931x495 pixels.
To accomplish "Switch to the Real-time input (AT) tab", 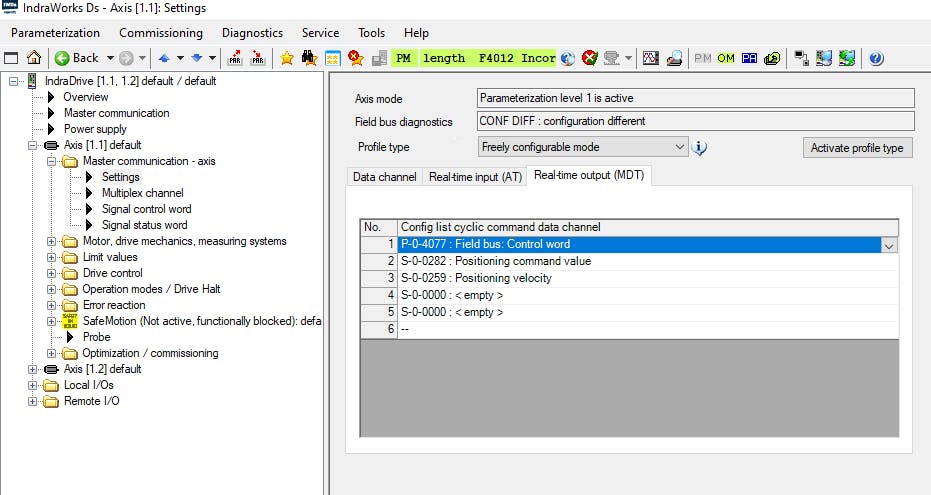I will point(475,177).
